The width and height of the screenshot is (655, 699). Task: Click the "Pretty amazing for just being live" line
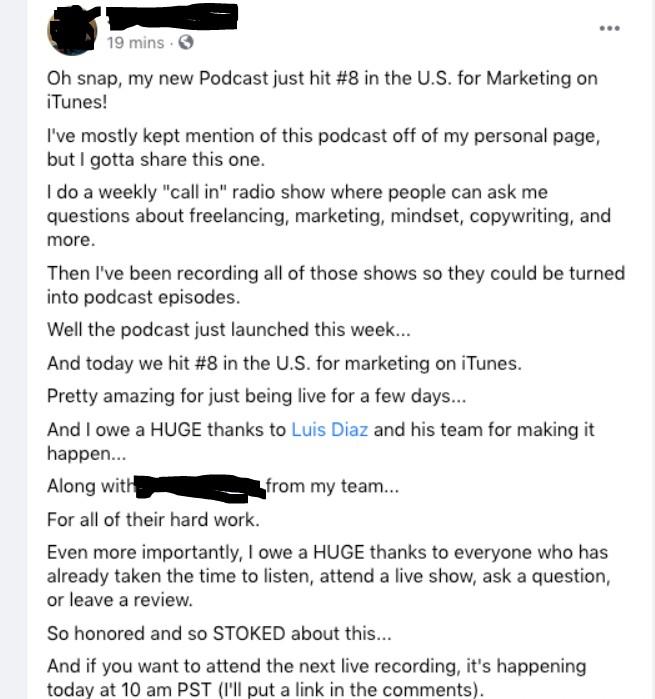coord(256,397)
